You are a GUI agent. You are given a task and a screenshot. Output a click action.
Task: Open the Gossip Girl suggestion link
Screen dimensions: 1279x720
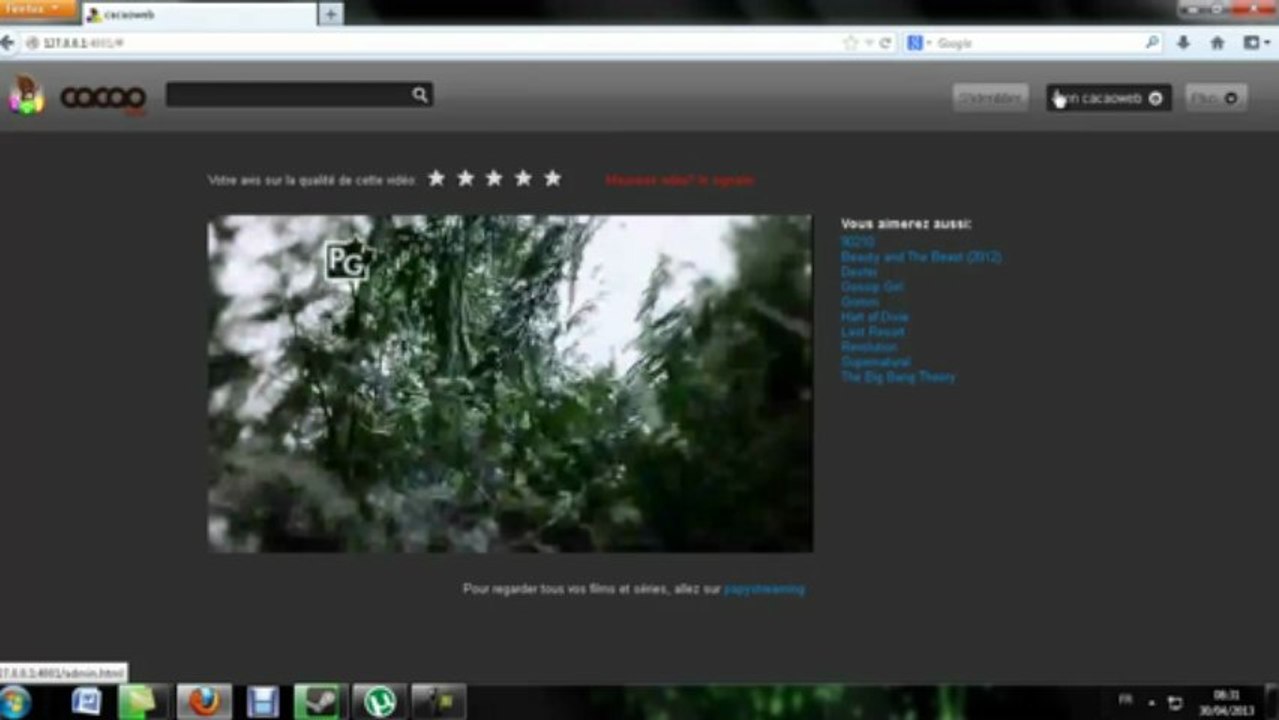tap(872, 287)
